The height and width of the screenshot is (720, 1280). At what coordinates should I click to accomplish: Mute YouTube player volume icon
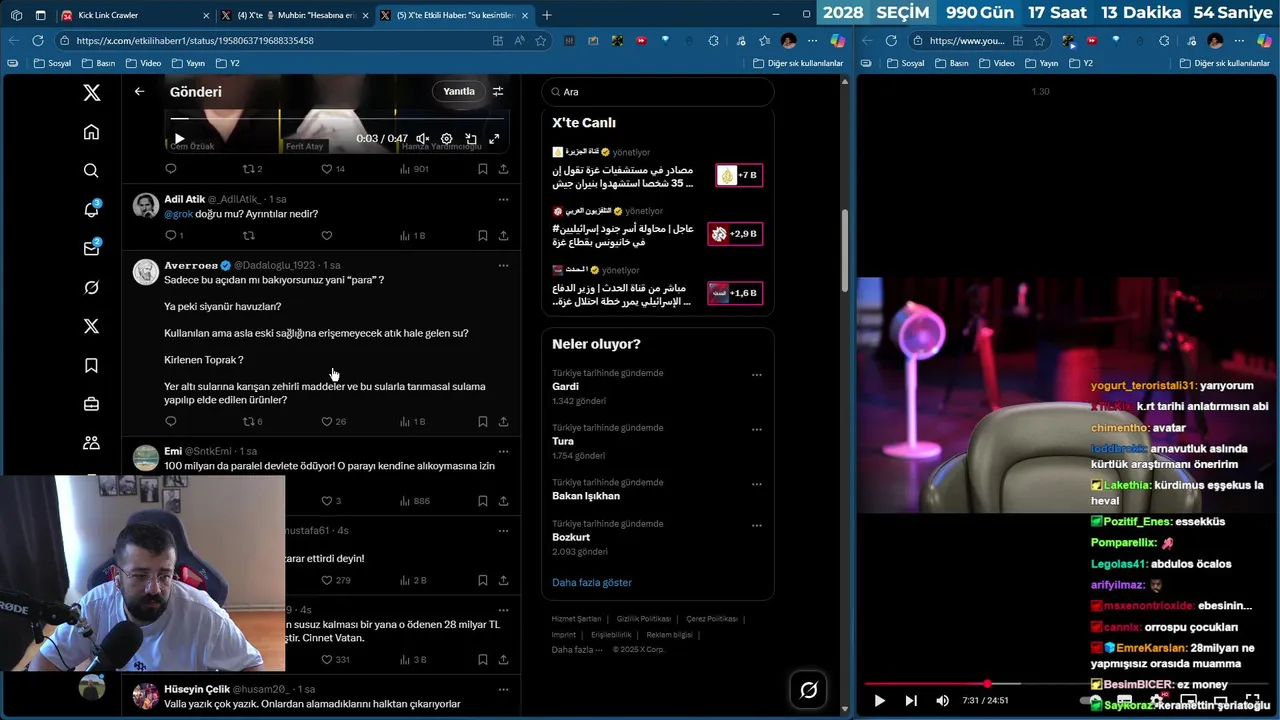(x=942, y=701)
